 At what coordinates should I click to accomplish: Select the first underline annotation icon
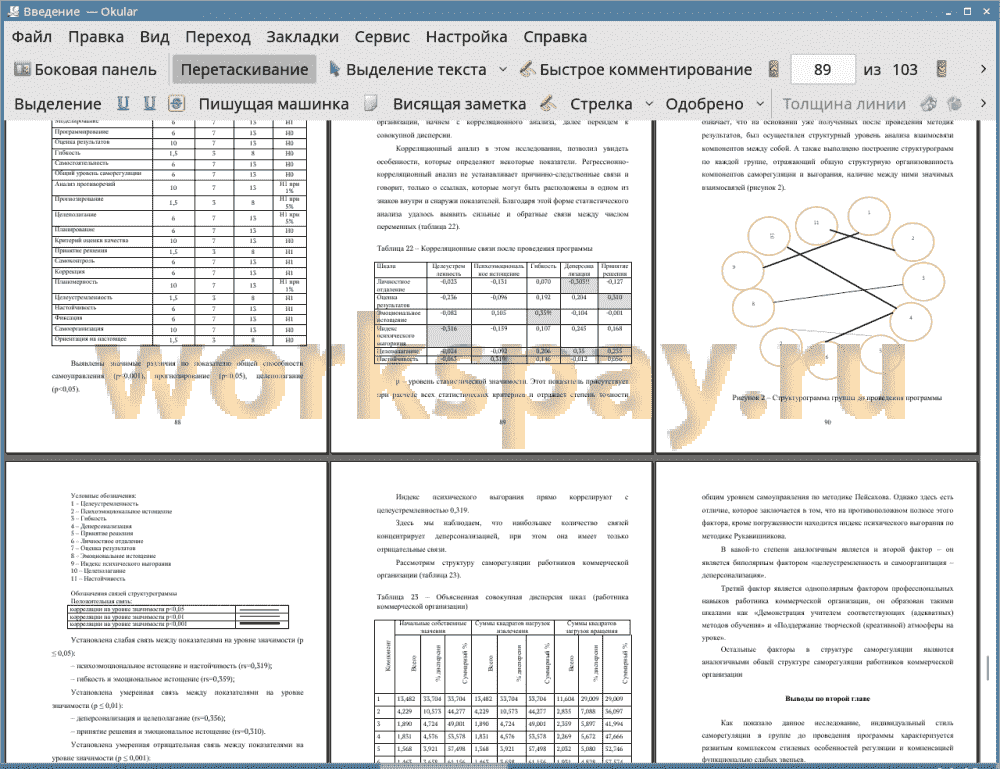click(x=123, y=103)
